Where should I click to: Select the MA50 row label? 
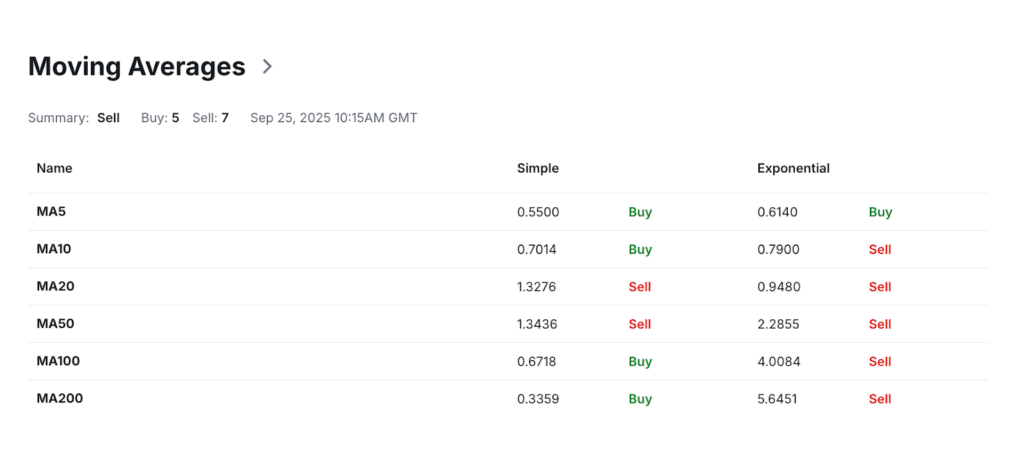[56, 324]
